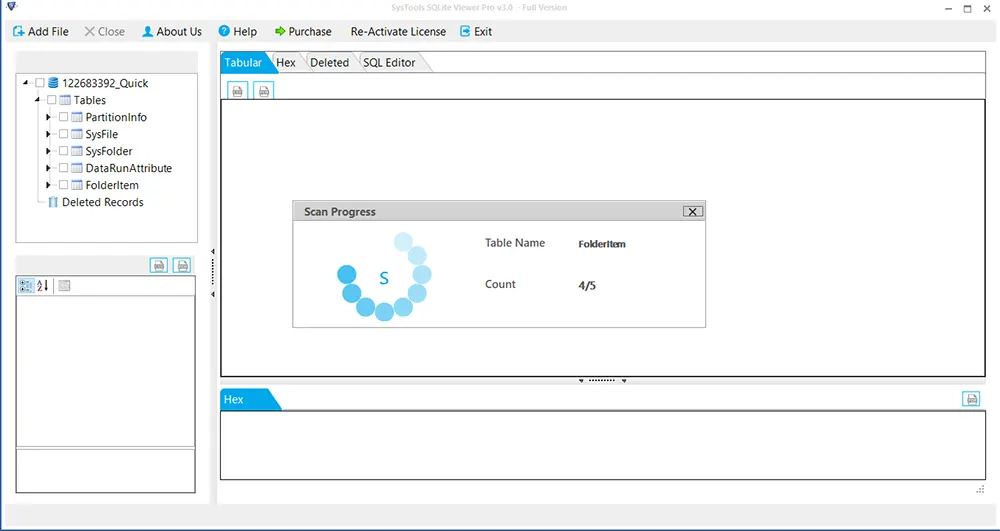
Task: Expand the SysFolder table node
Action: (48, 151)
